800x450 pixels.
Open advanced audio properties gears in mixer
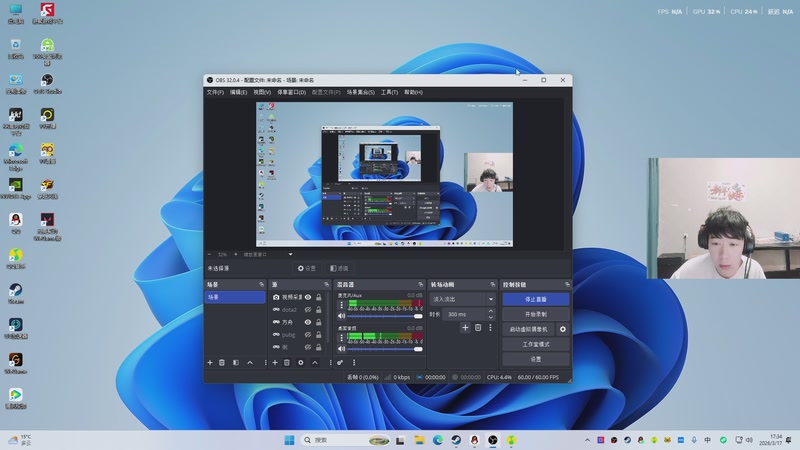pyautogui.click(x=340, y=362)
